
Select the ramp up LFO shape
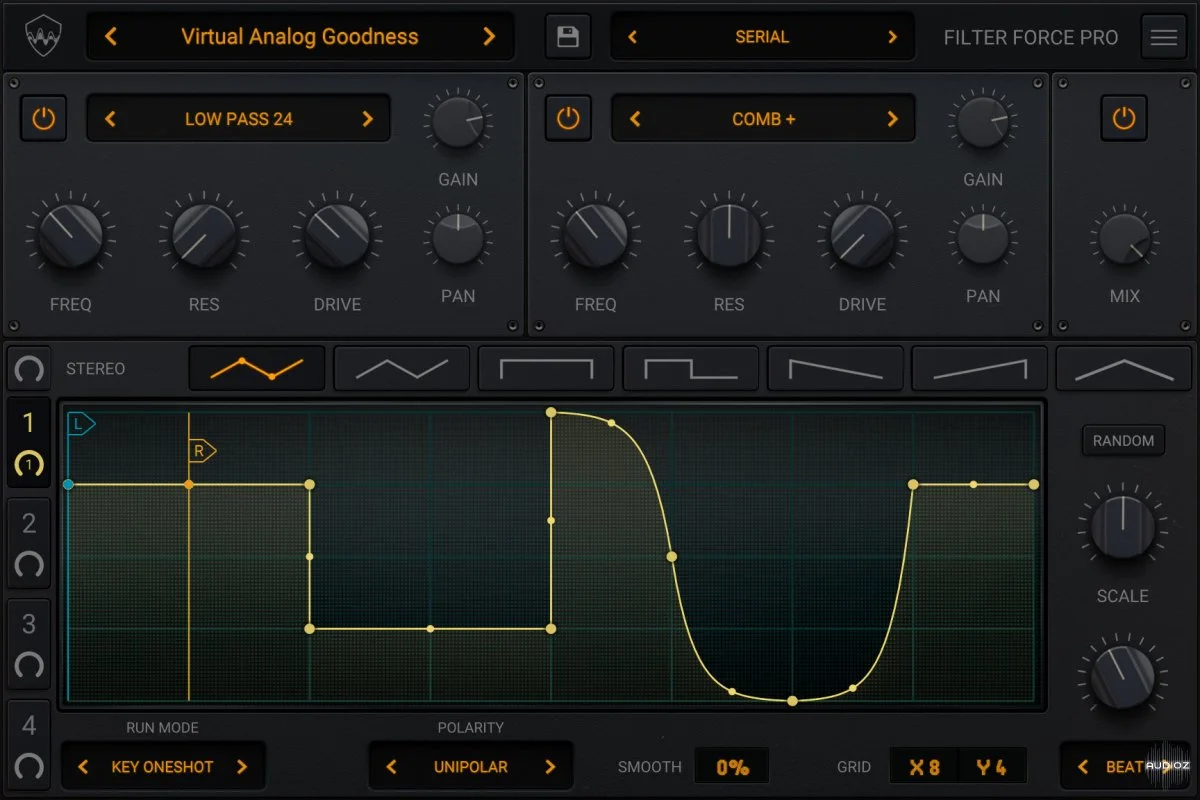pyautogui.click(x=980, y=368)
